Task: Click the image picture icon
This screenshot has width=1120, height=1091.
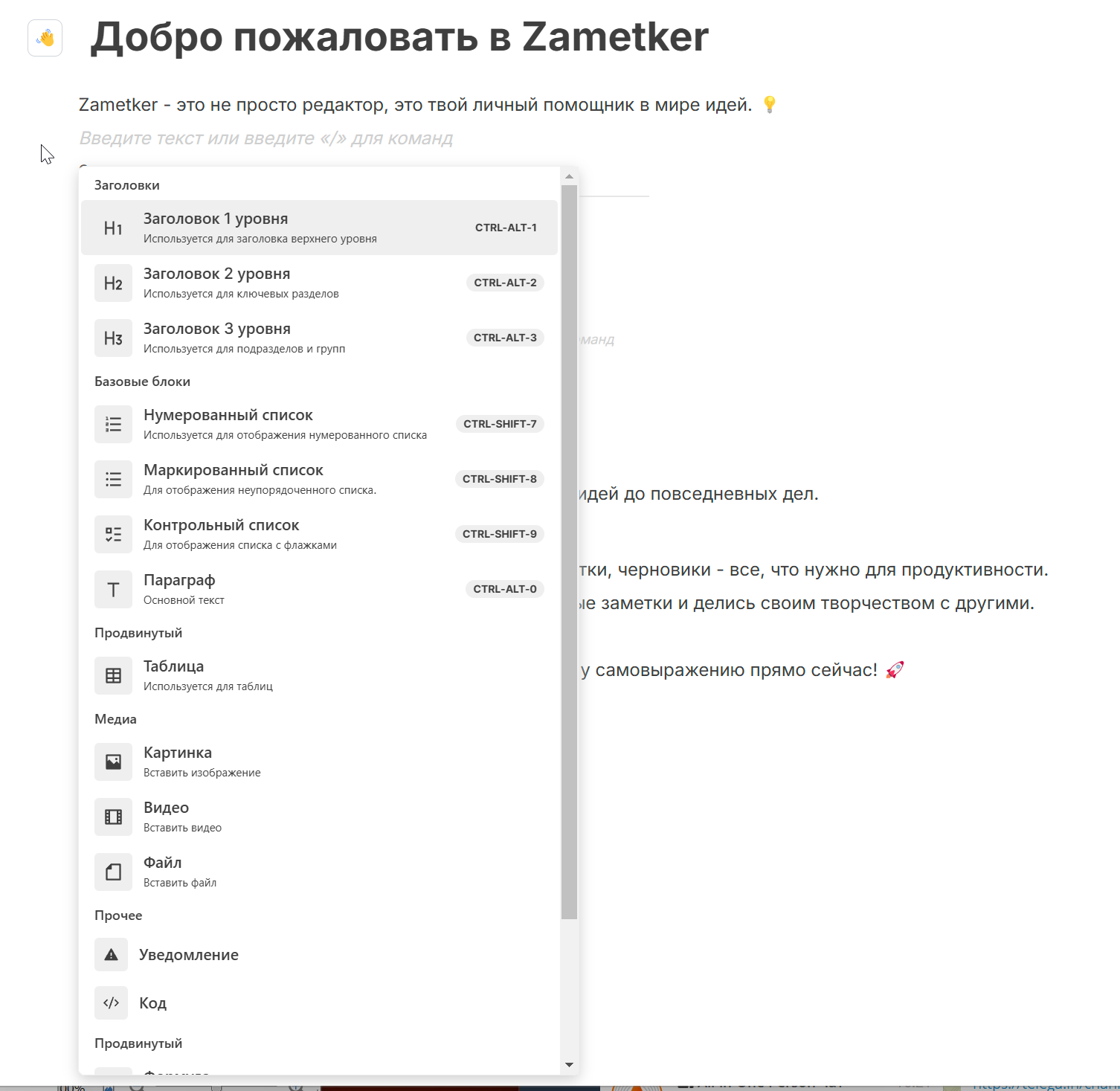Action: coord(113,762)
